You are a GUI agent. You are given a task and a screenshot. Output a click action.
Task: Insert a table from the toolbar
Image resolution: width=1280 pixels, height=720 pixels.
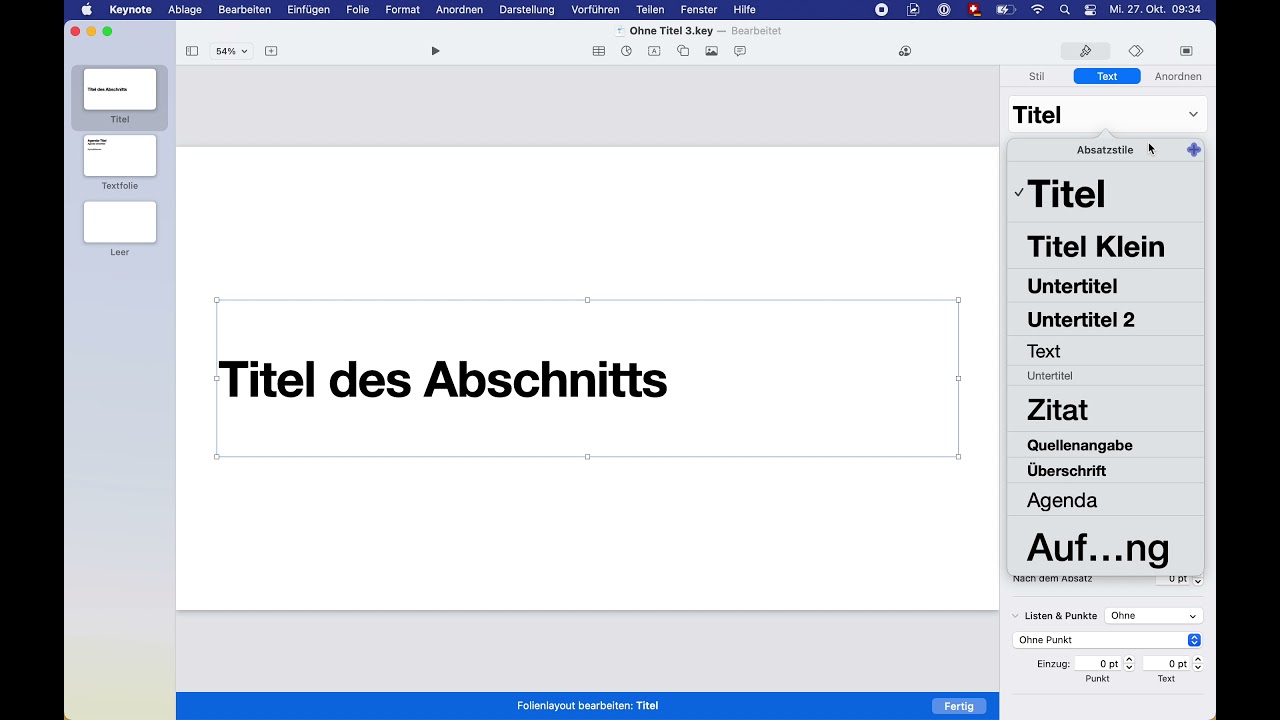tap(598, 51)
